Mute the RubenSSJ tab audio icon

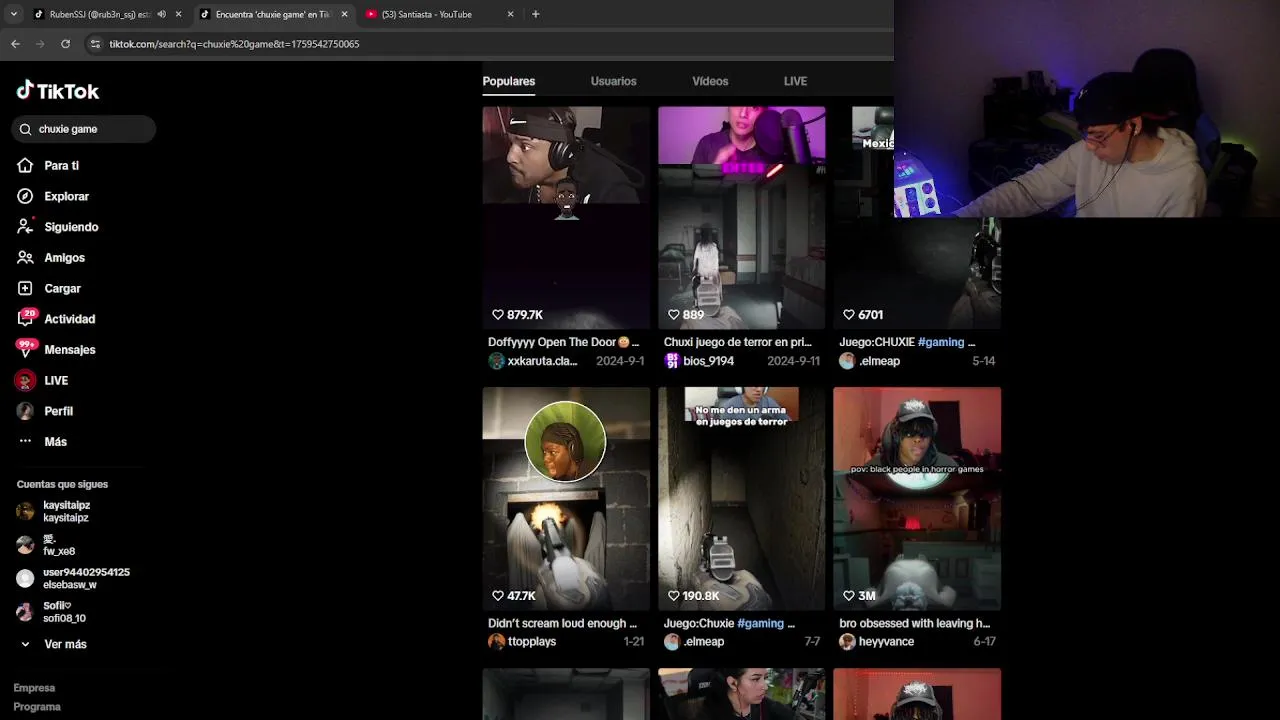[x=161, y=14]
